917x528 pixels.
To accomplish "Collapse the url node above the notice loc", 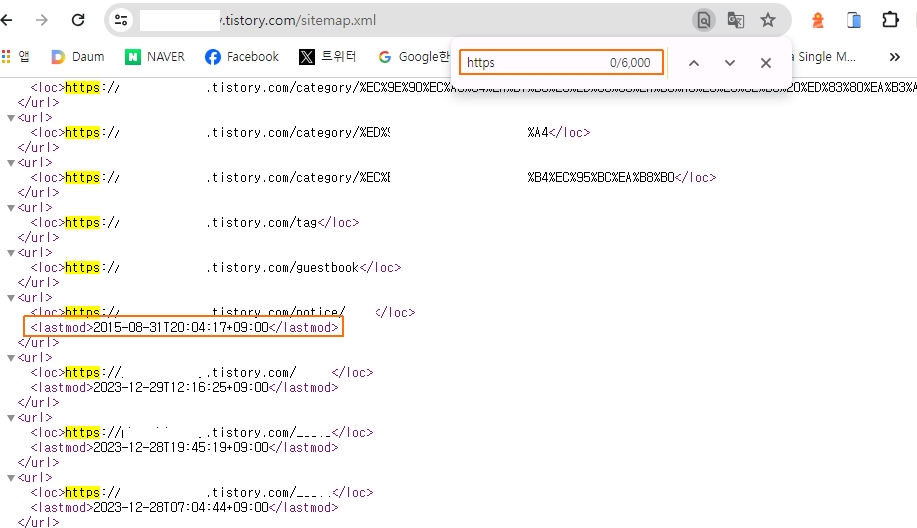I will pyautogui.click(x=11, y=298).
